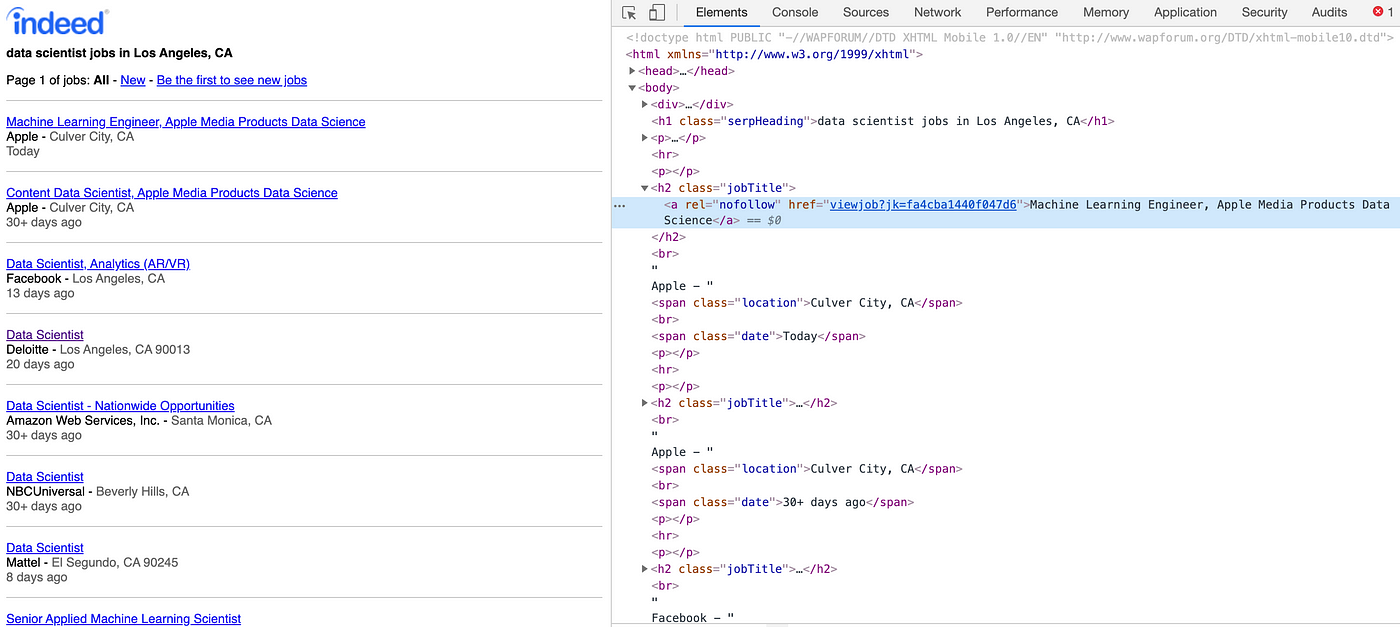Switch to the Application tab

(x=1185, y=13)
